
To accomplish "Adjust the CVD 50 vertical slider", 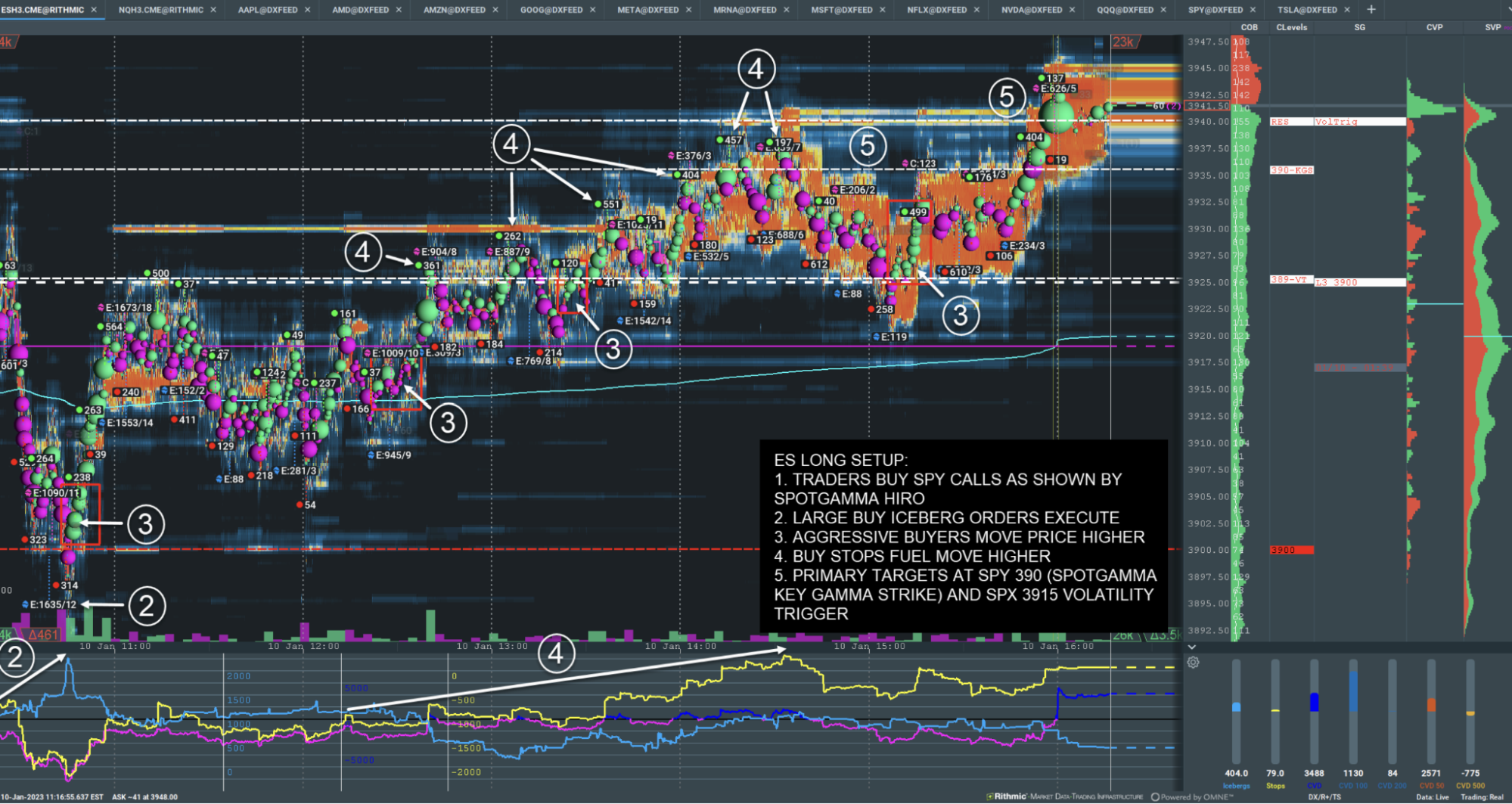I will [x=1431, y=711].
